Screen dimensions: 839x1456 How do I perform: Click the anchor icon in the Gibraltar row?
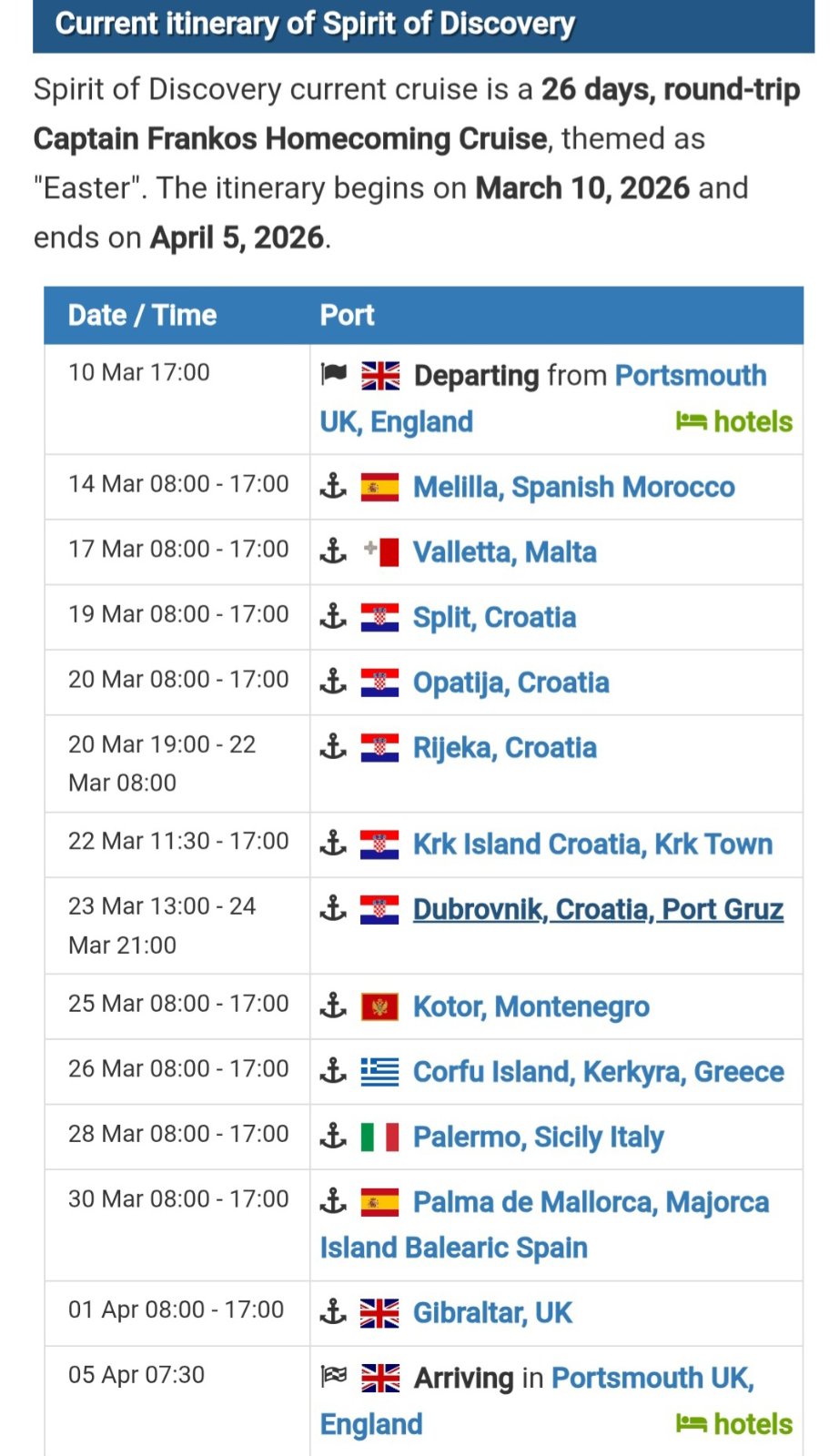click(x=334, y=1312)
